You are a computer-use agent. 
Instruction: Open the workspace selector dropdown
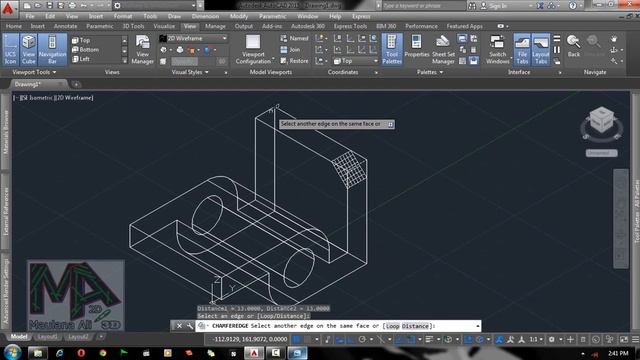coord(155,6)
